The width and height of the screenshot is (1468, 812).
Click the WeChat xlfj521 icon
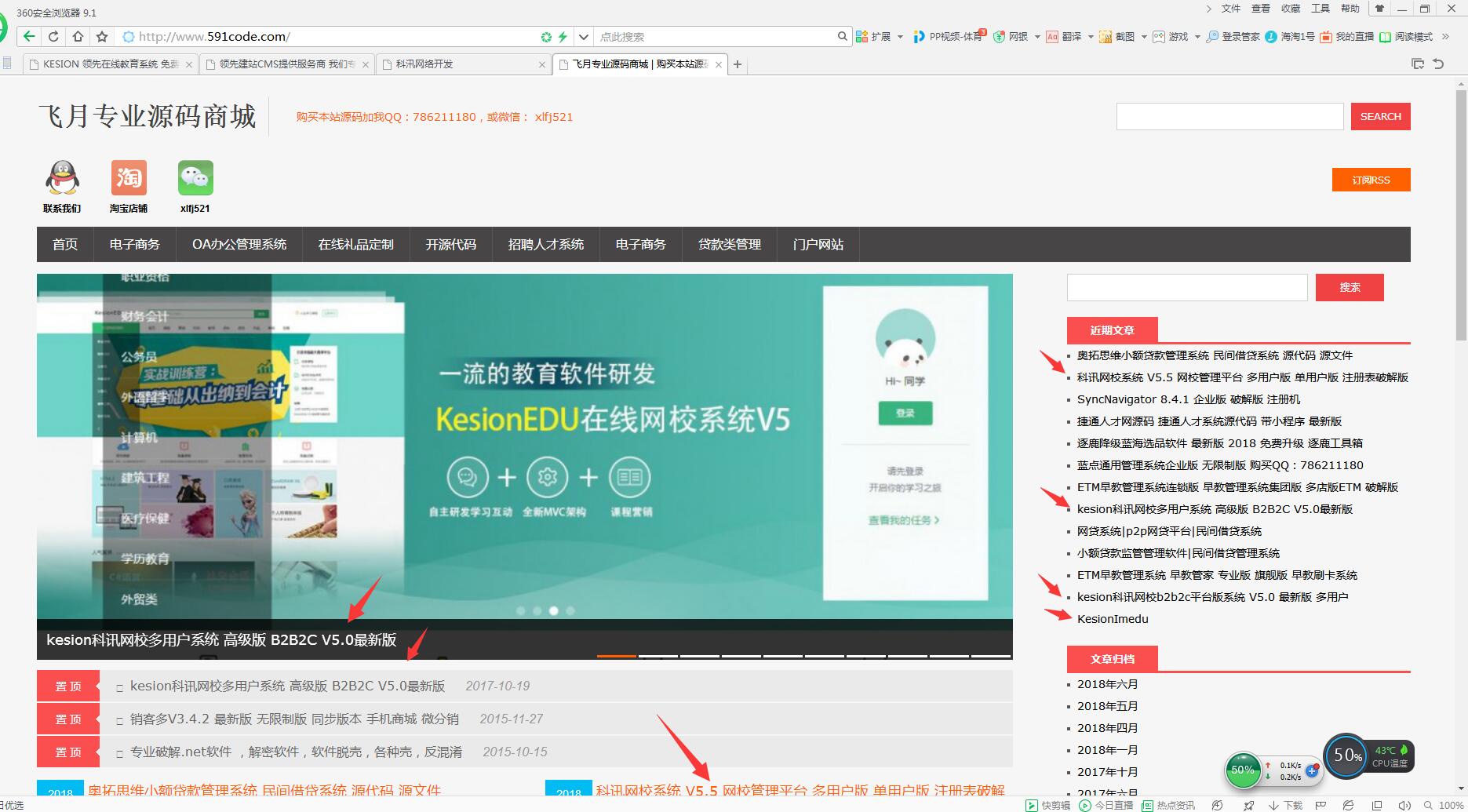coord(195,179)
